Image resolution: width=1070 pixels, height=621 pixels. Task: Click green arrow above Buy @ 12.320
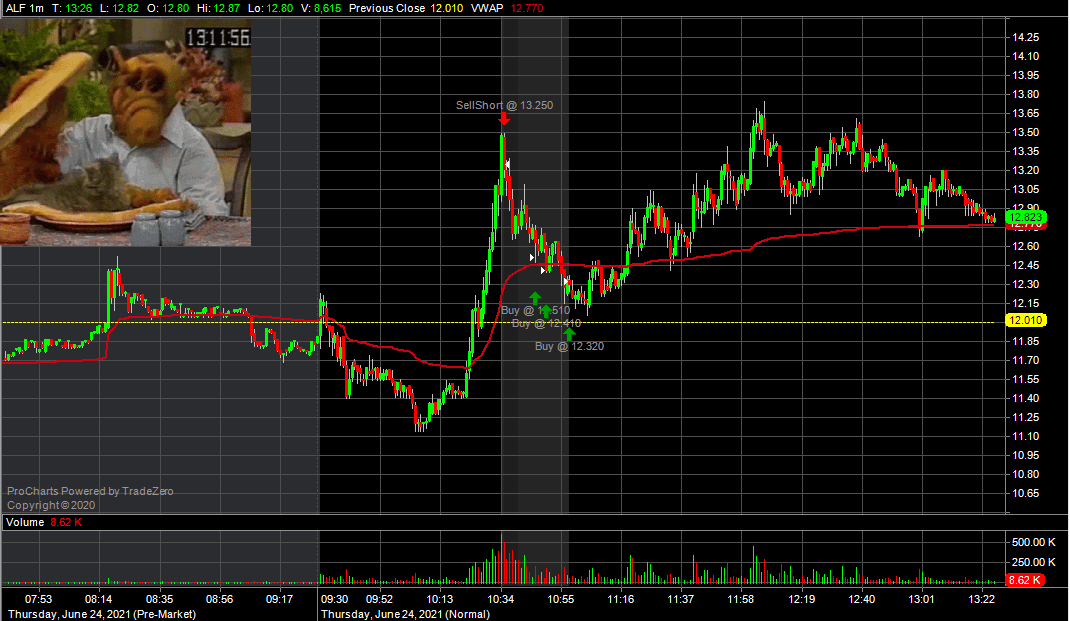[569, 334]
